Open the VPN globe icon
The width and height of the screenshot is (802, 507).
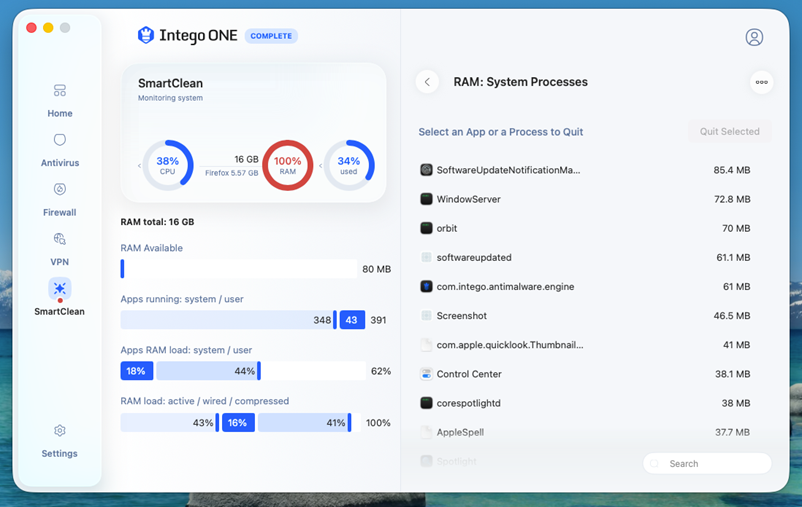[60, 239]
